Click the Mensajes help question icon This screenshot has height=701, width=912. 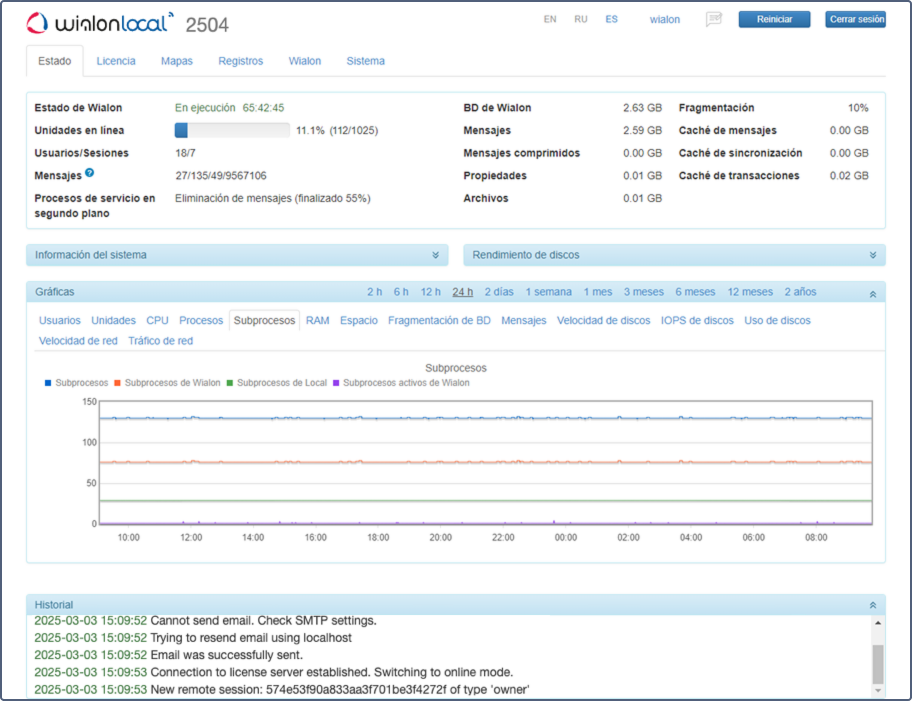pyautogui.click(x=90, y=173)
